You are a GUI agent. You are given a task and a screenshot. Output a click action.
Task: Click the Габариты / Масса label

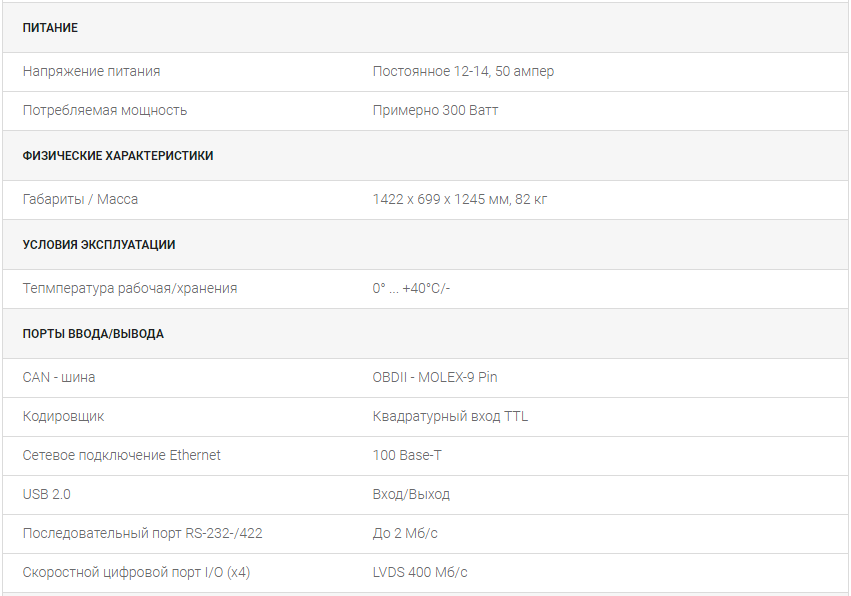pyautogui.click(x=81, y=199)
